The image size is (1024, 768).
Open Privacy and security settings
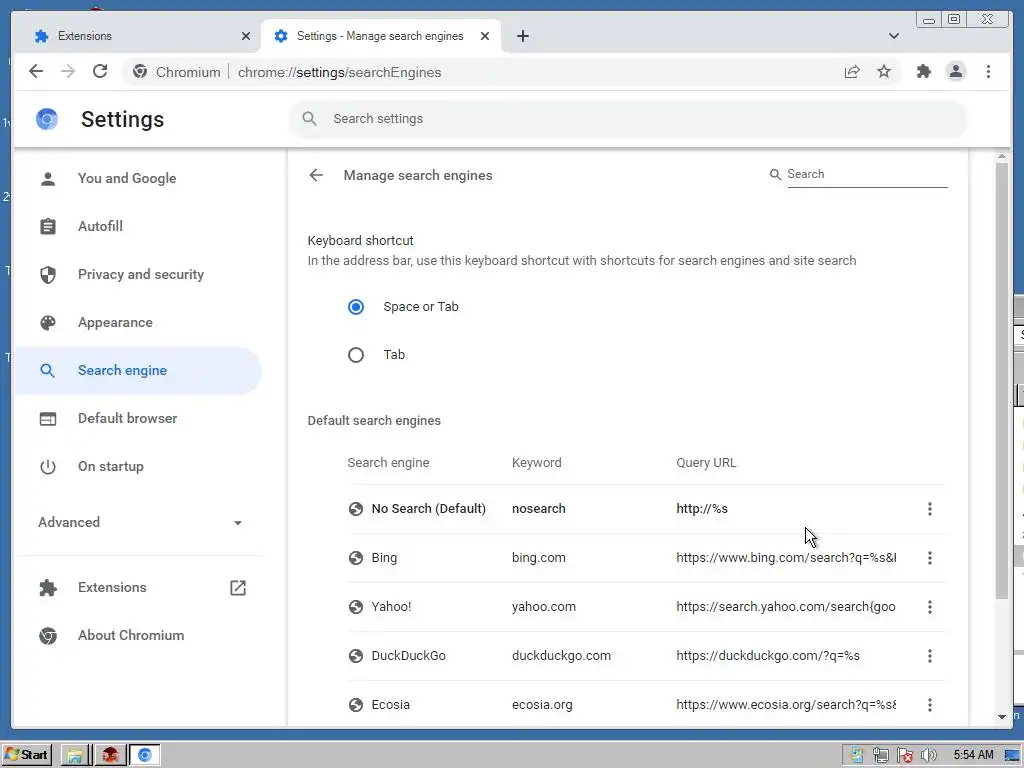[138, 274]
